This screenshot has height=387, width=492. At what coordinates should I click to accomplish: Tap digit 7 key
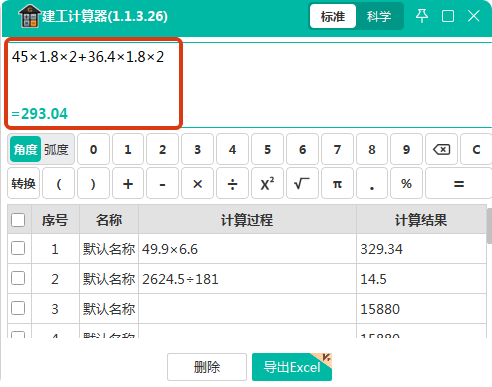click(x=337, y=149)
